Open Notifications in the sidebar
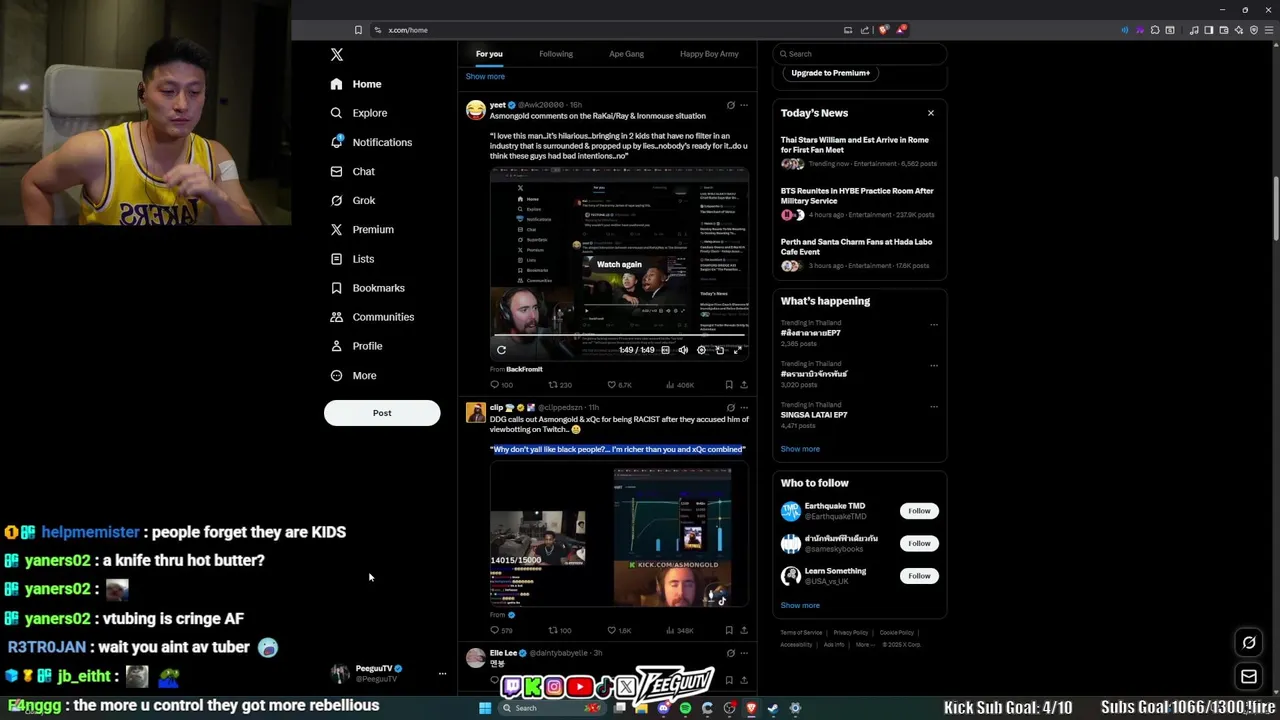The height and width of the screenshot is (720, 1280). click(371, 142)
